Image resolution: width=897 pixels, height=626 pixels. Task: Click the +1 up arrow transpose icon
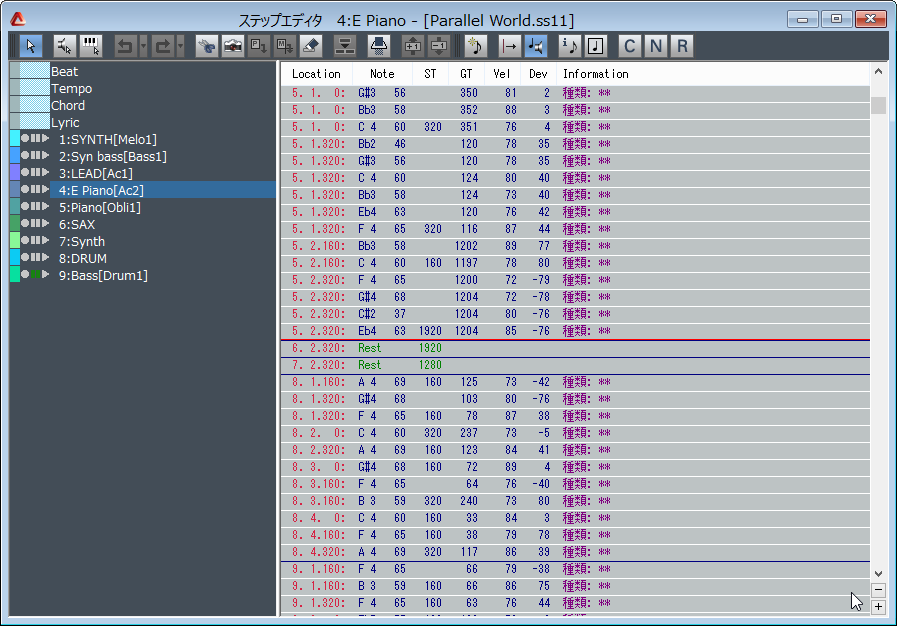click(x=413, y=46)
